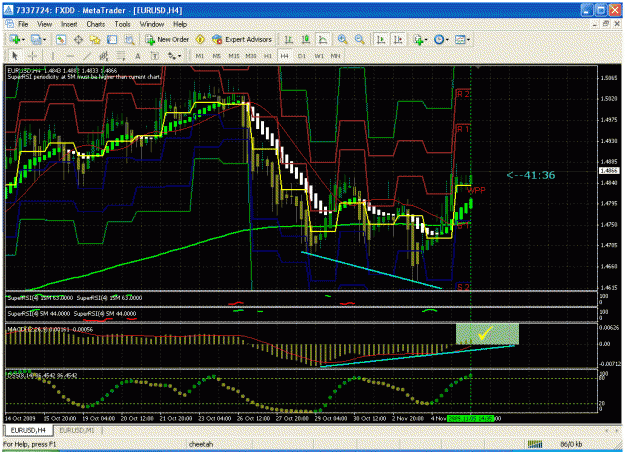Toggle chart Auto Scroll
Viewport: 625px width, 452px height.
click(381, 39)
